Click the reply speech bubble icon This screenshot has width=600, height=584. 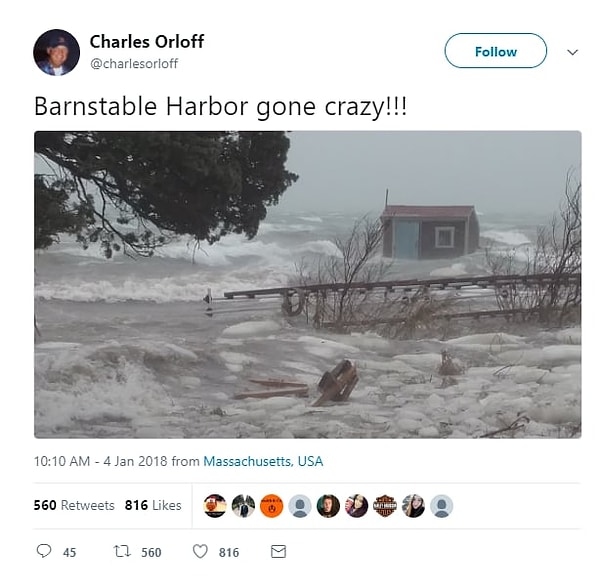coord(44,551)
